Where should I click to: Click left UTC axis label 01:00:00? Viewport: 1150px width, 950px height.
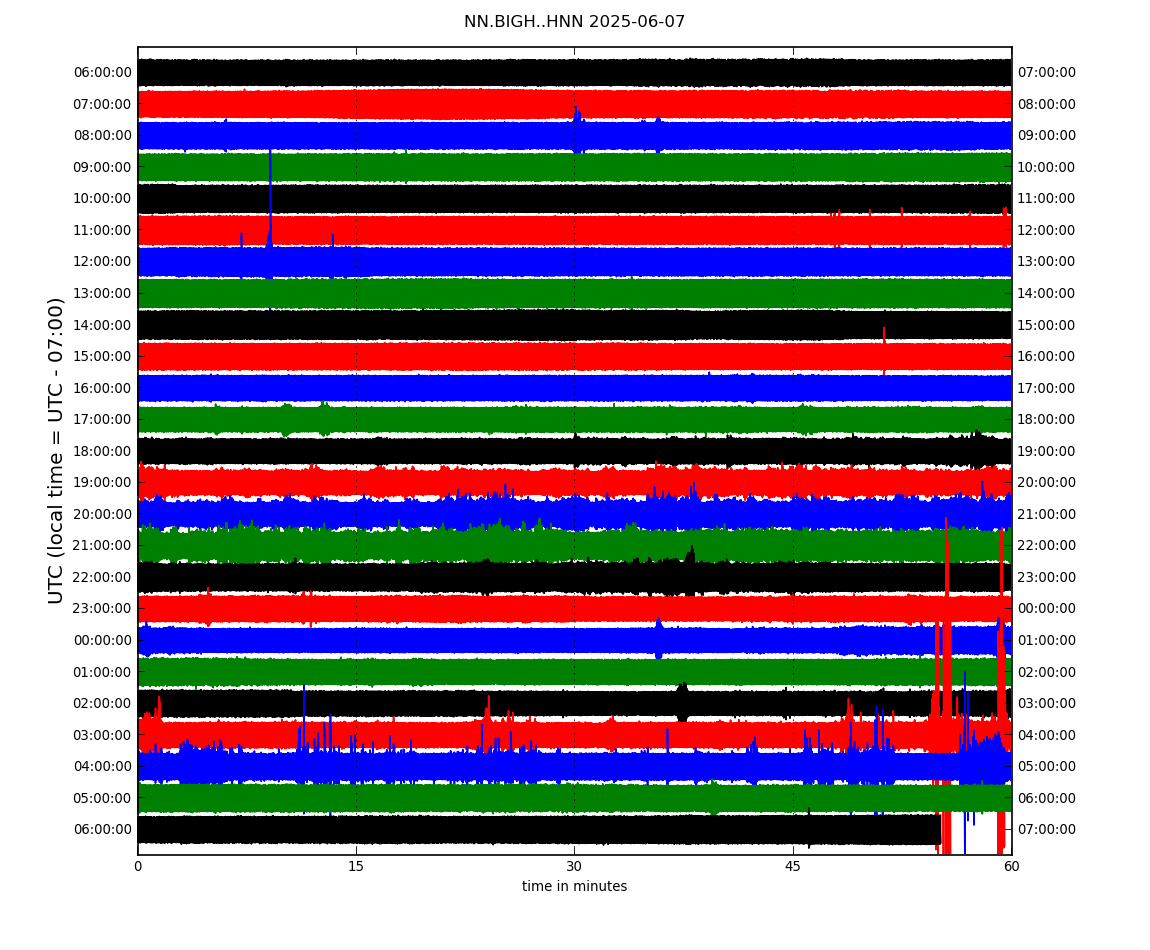pyautogui.click(x=103, y=672)
